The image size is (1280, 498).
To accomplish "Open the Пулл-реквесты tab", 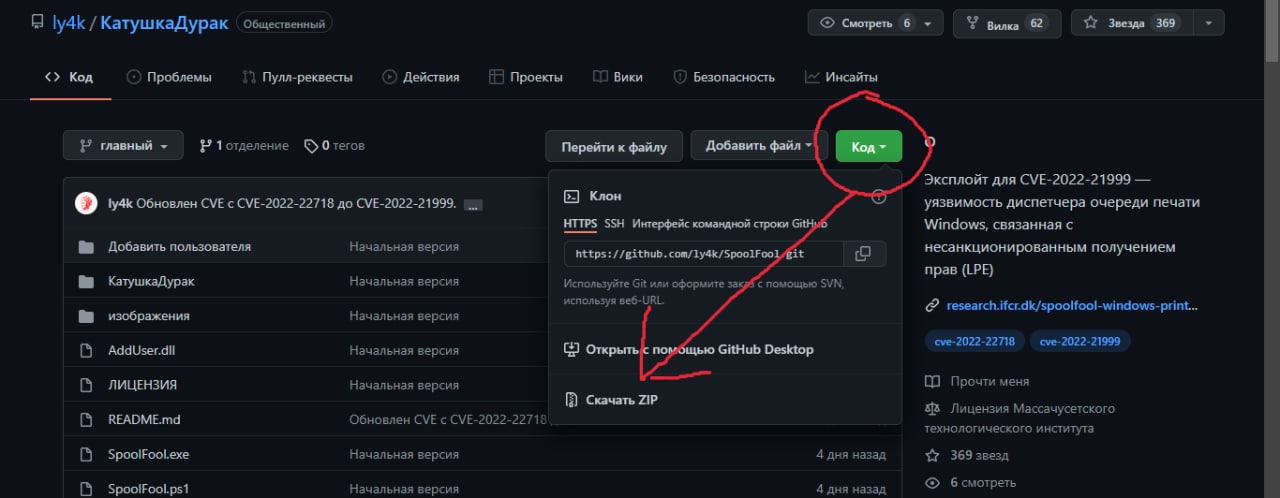I will tap(297, 77).
